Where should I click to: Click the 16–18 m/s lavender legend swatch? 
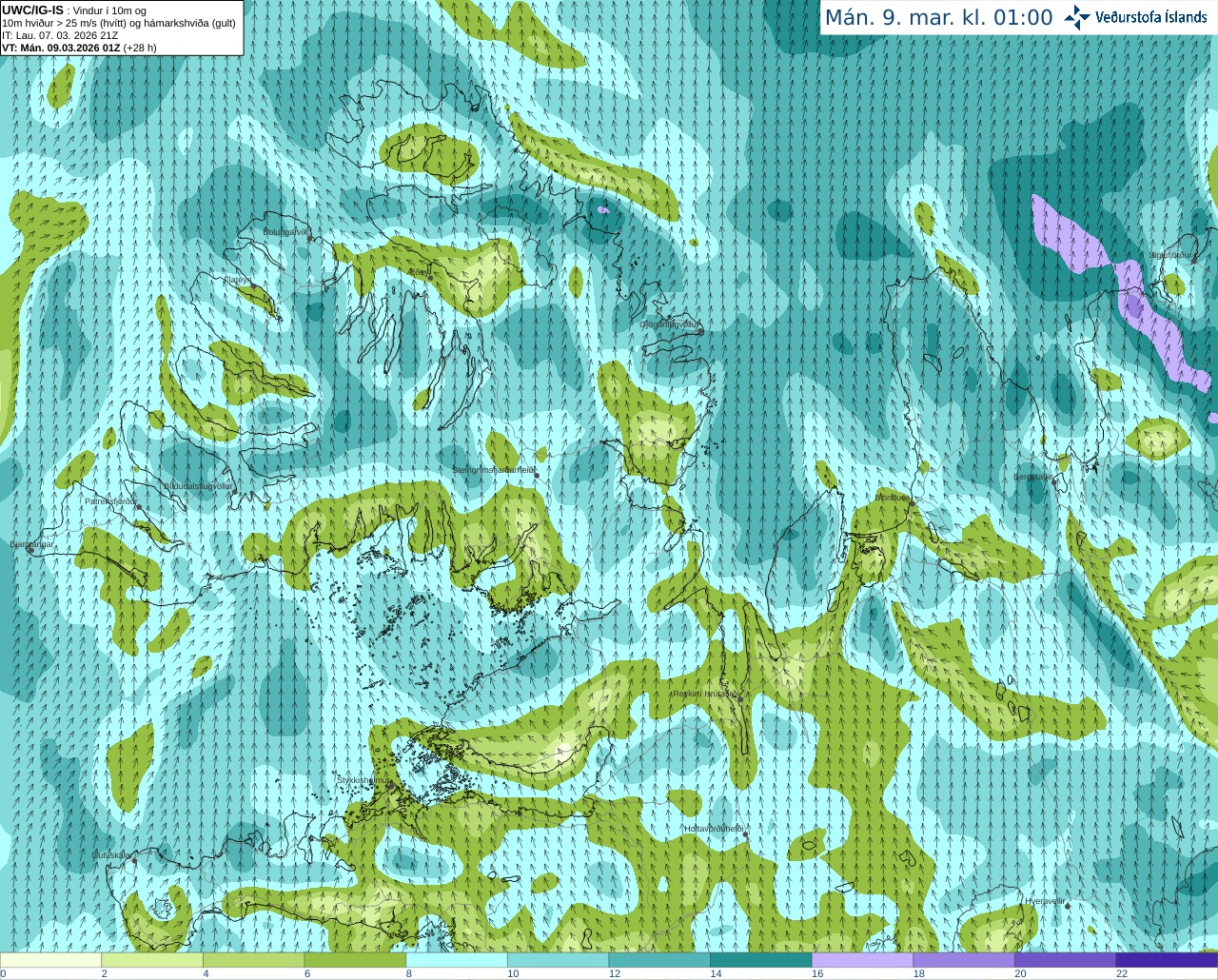862,960
